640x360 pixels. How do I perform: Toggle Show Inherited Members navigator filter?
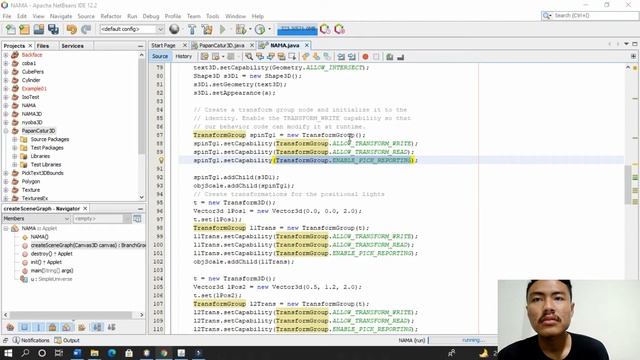[10, 327]
